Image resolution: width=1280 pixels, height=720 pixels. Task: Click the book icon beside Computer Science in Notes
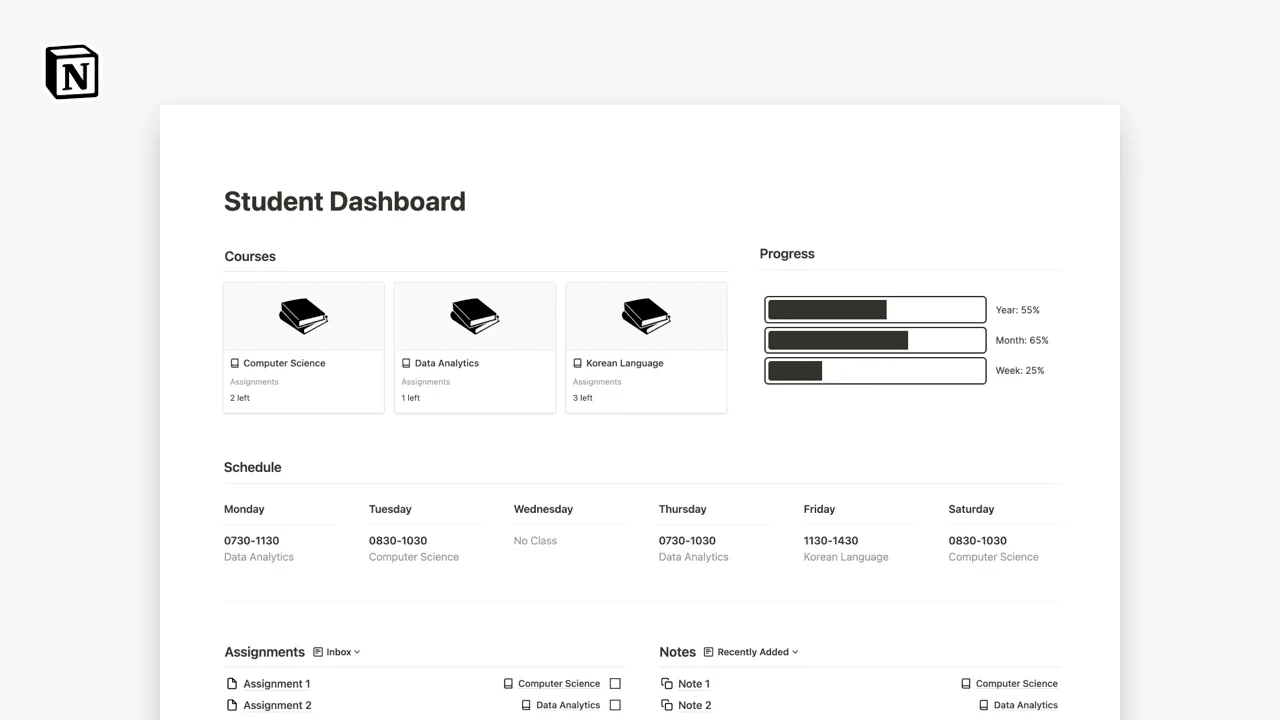point(964,683)
